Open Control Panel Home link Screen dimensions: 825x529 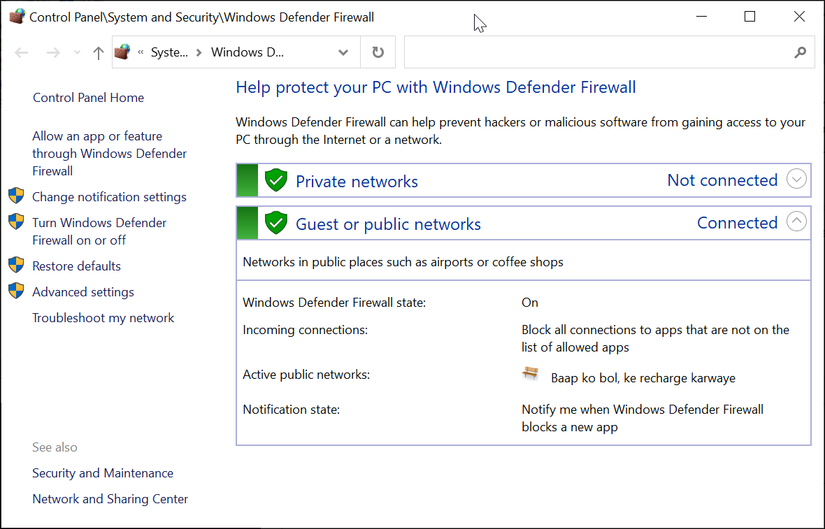tap(88, 97)
